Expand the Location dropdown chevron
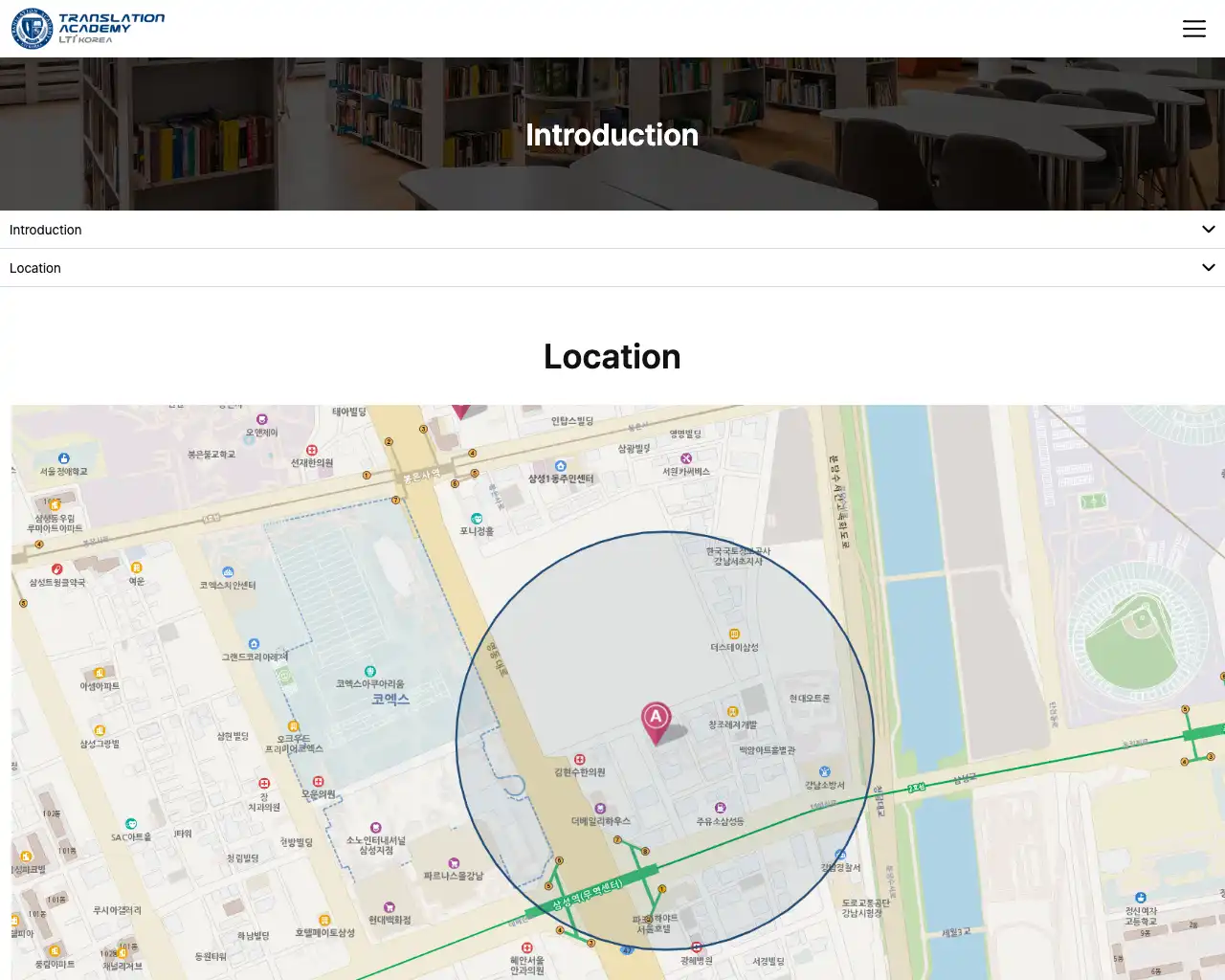 point(1209,268)
